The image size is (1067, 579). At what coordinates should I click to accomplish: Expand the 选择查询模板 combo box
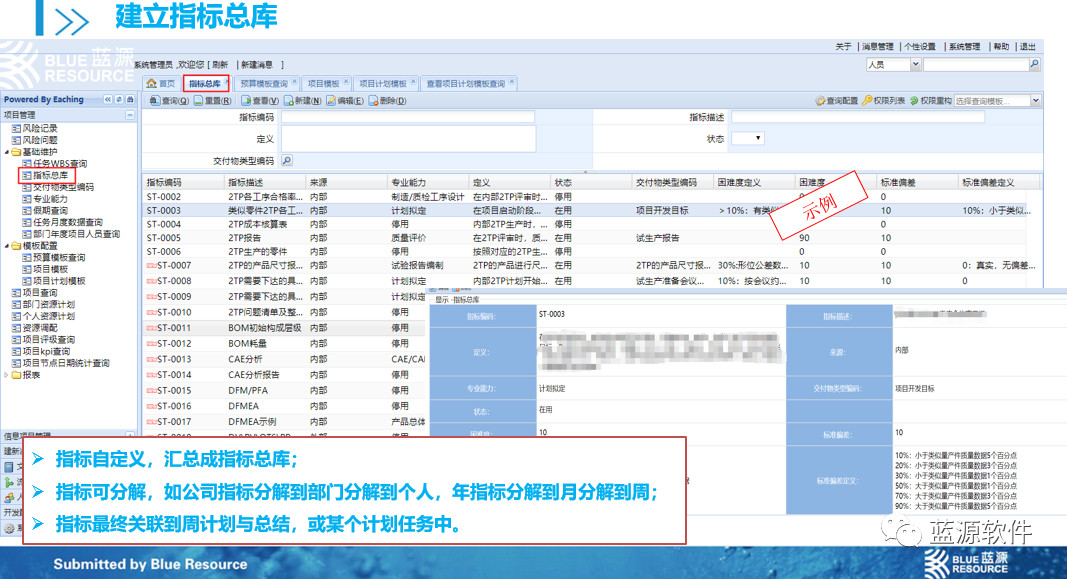(1035, 101)
